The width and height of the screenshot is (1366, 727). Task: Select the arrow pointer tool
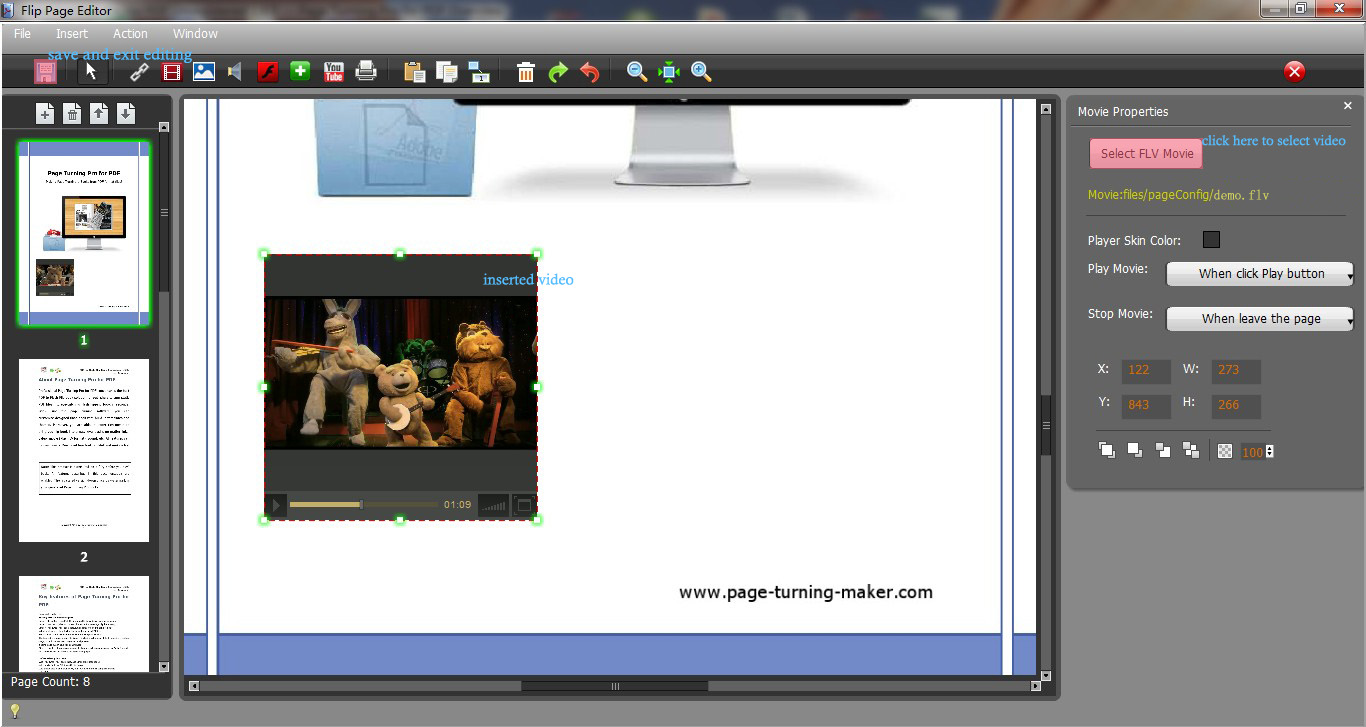point(91,72)
